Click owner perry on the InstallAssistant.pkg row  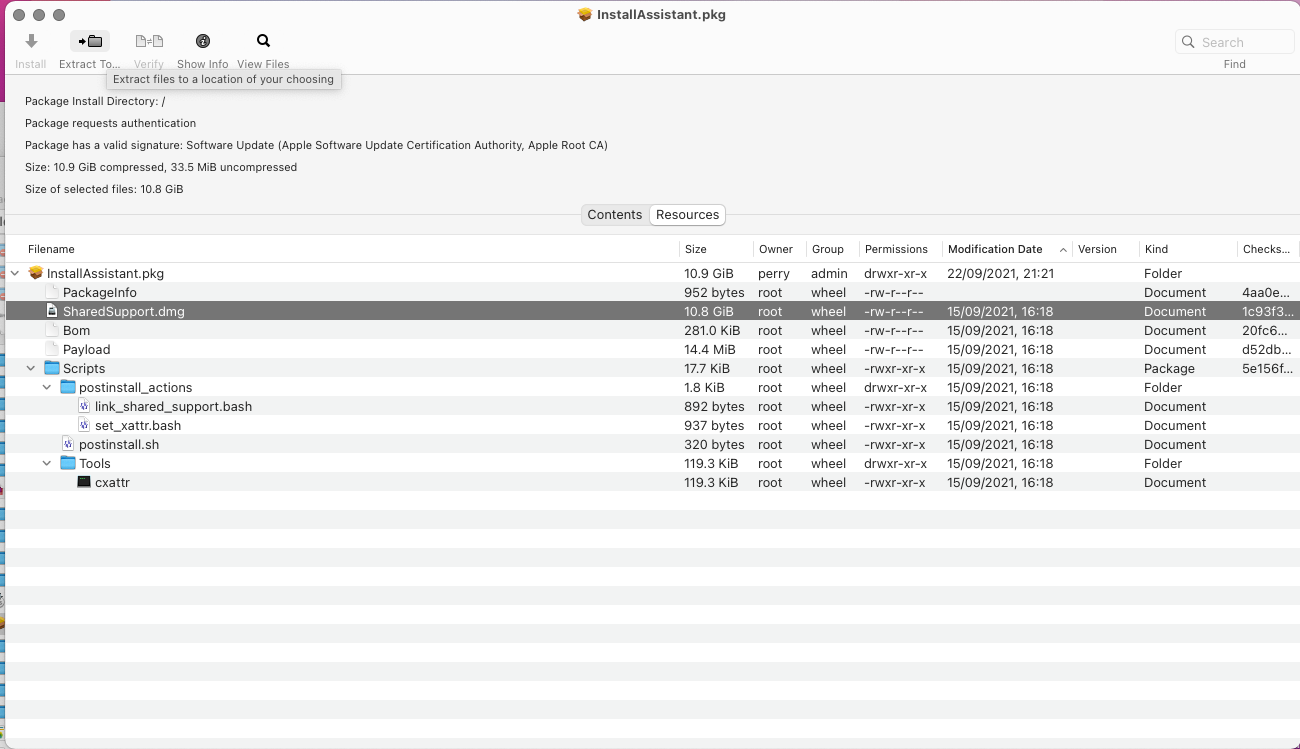(774, 273)
